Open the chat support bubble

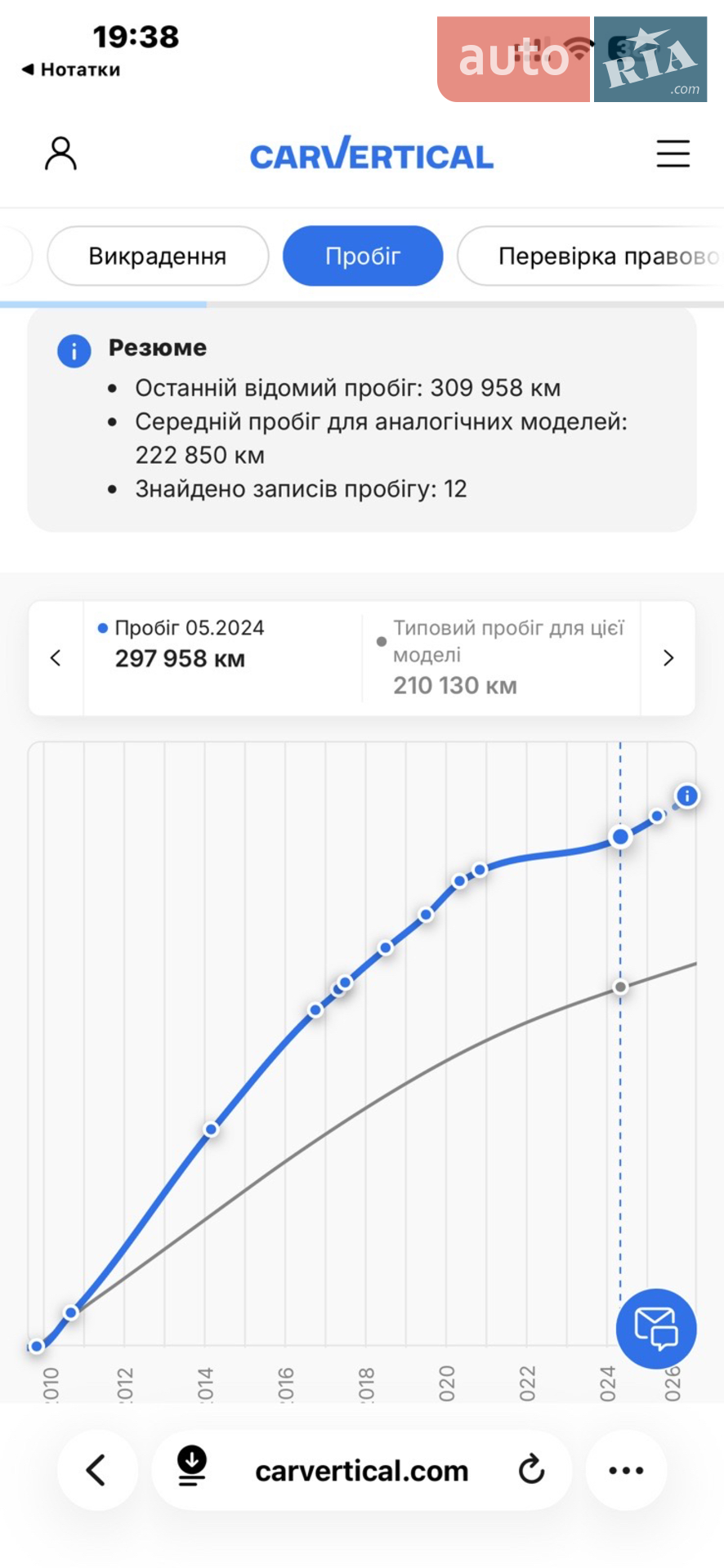coord(655,1329)
